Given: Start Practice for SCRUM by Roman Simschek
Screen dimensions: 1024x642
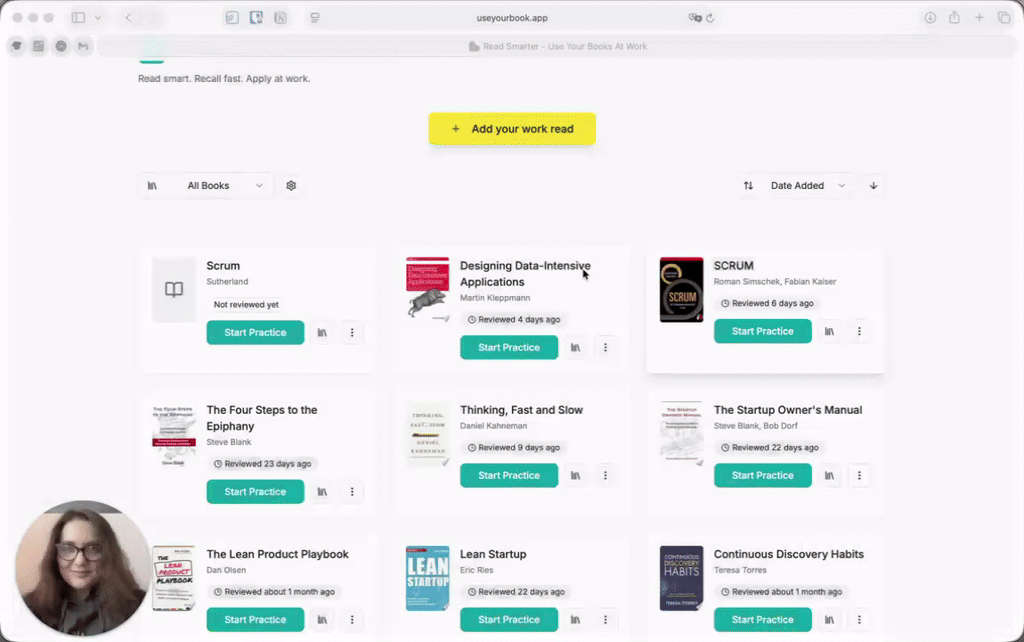Looking at the screenshot, I should point(763,331).
